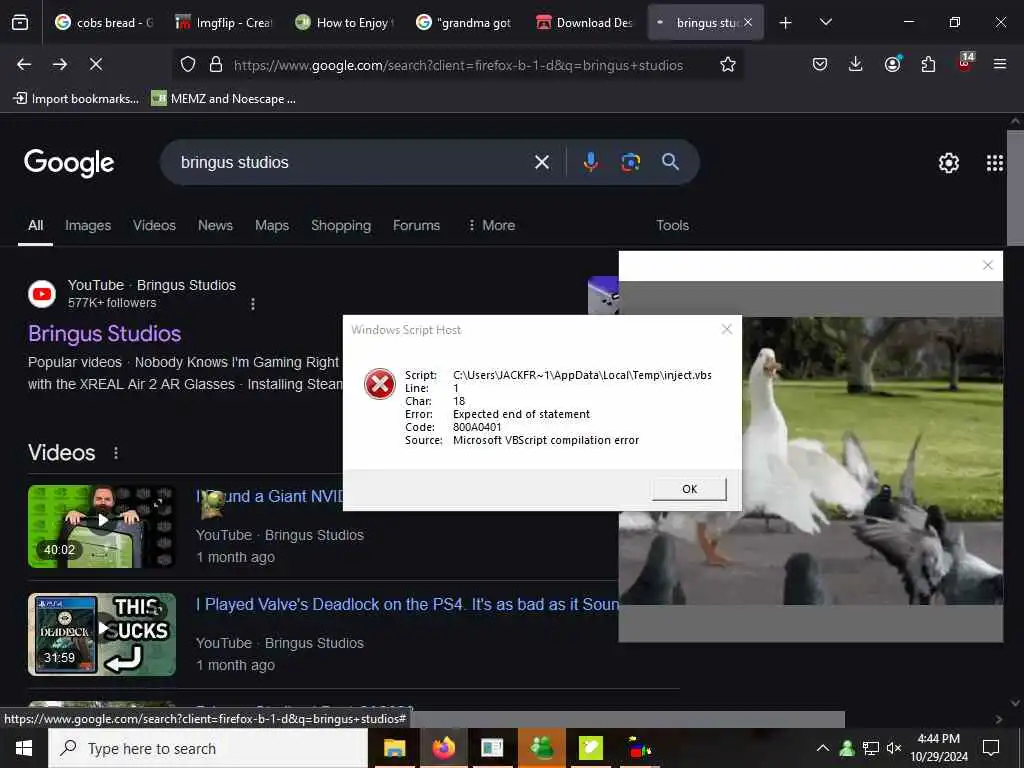Select the News search tab
The height and width of the screenshot is (768, 1024).
pyautogui.click(x=215, y=225)
